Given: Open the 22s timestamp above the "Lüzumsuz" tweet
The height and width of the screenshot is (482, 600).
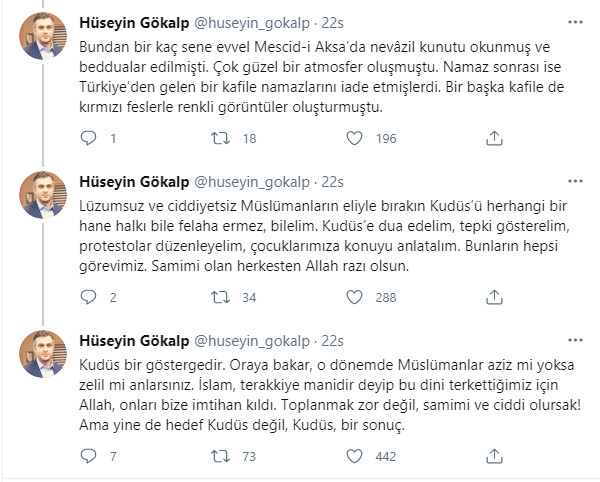Looking at the screenshot, I should point(334,182).
